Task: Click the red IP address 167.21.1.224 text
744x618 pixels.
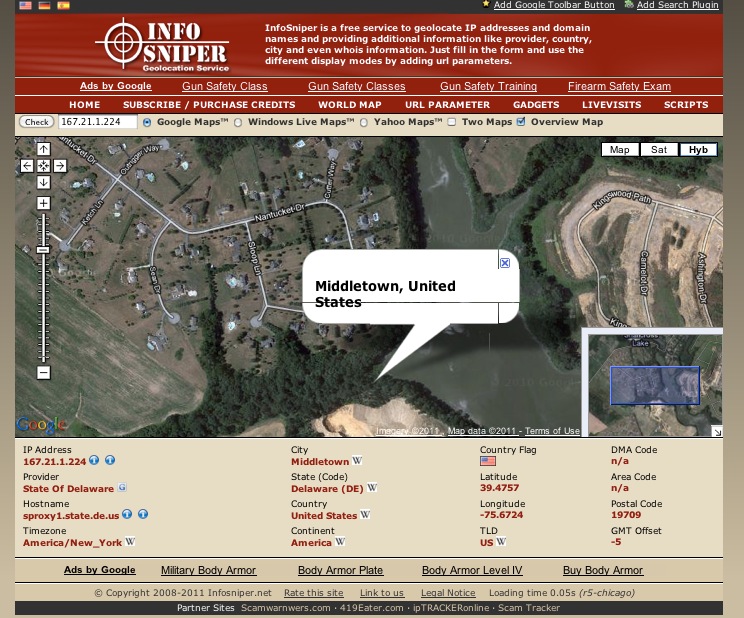Action: [x=55, y=461]
